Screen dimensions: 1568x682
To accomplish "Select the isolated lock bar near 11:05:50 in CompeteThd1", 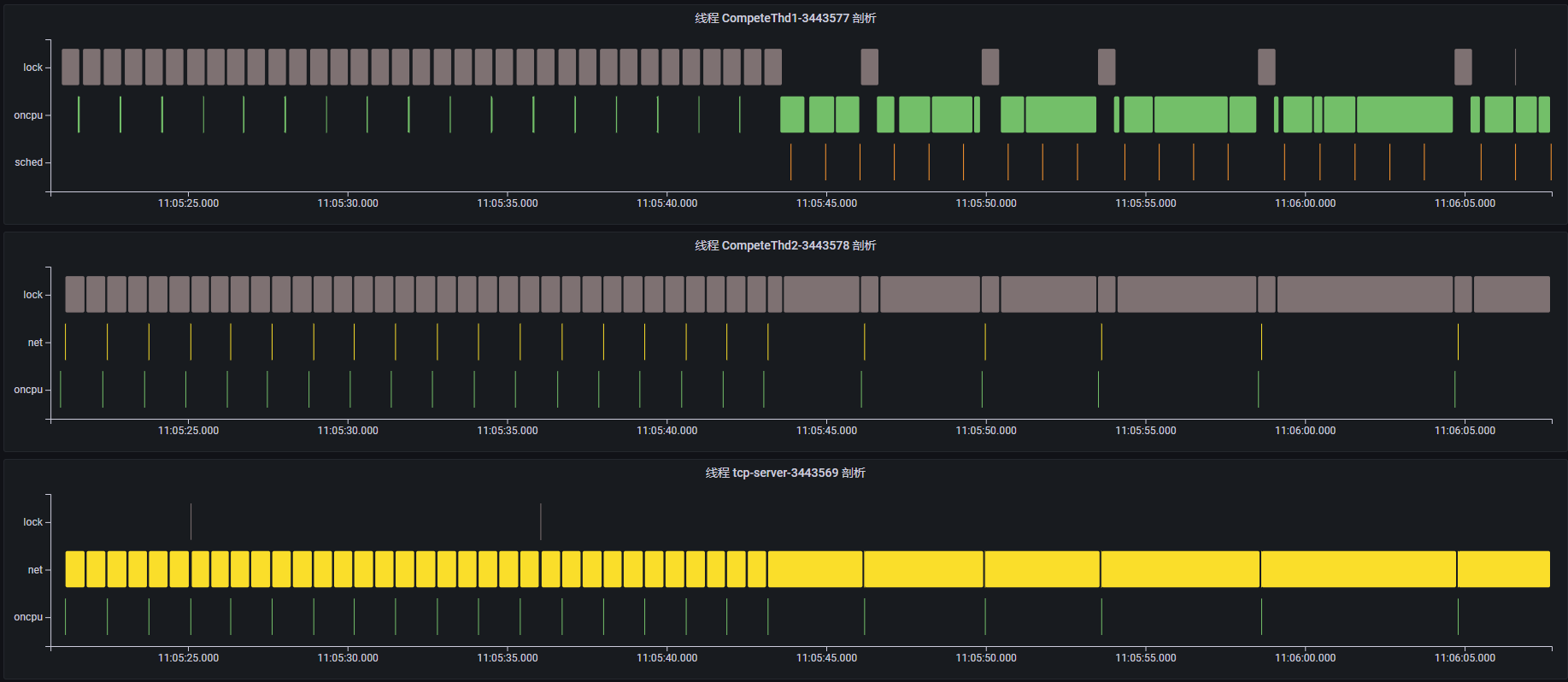I will (x=990, y=67).
